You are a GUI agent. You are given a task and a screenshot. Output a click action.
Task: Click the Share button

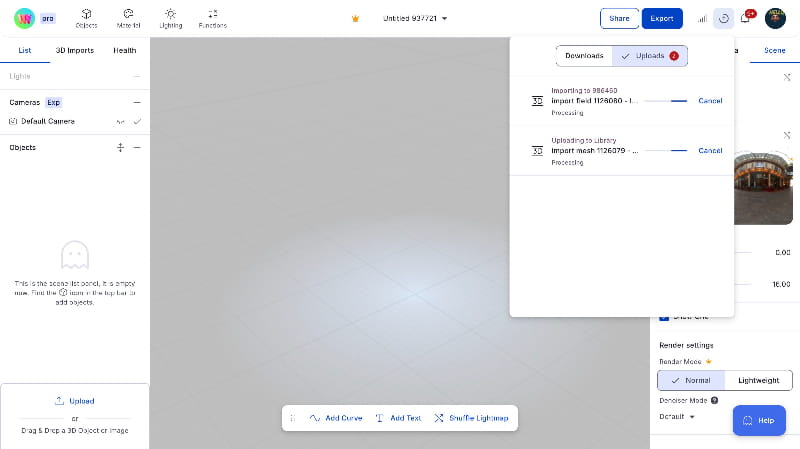(x=619, y=18)
